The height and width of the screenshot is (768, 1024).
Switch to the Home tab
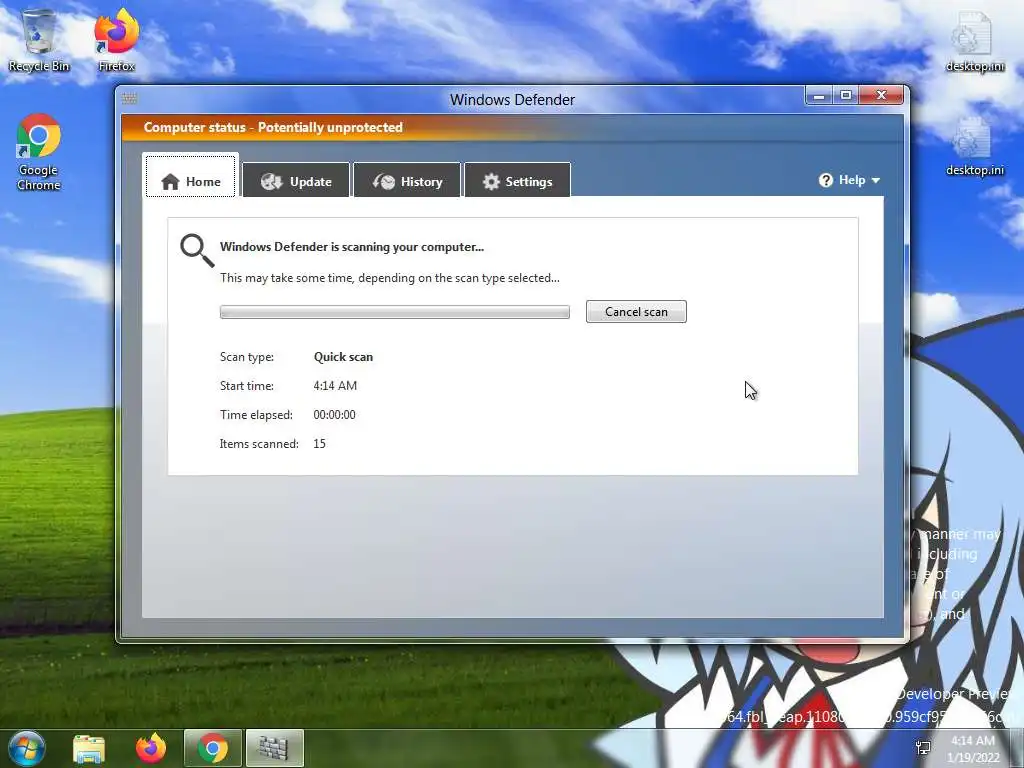(190, 176)
